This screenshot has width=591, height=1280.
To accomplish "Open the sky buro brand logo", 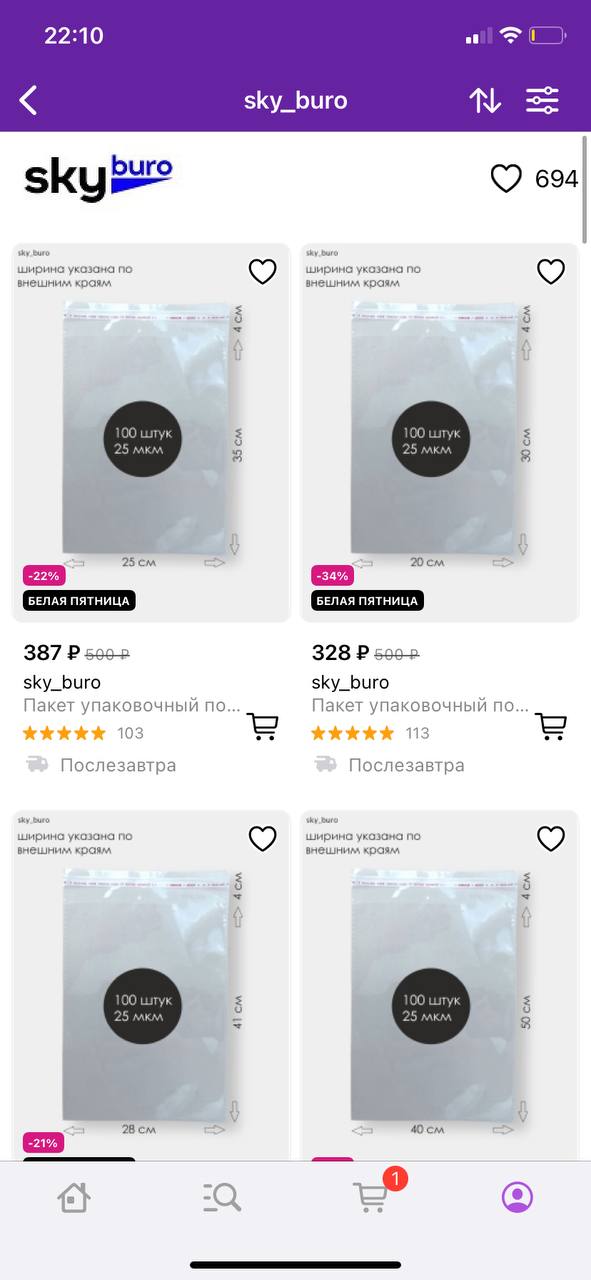I will point(98,179).
